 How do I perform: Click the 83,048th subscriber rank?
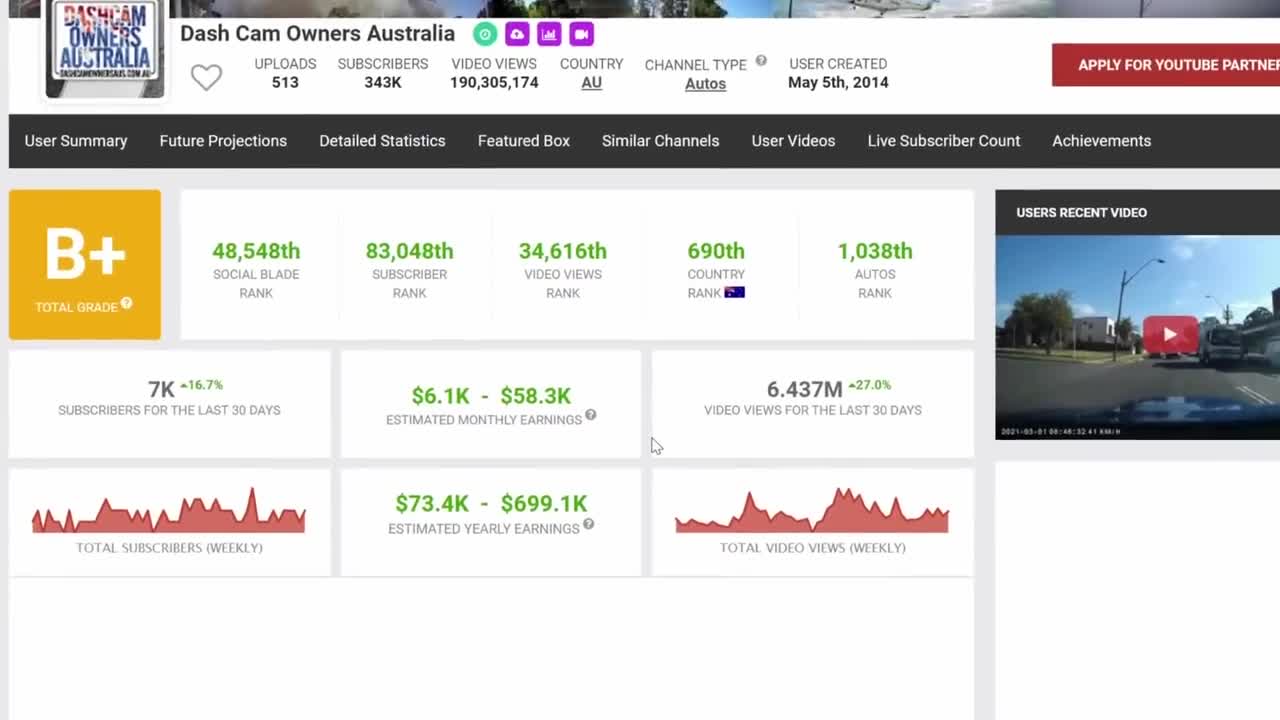(x=409, y=251)
